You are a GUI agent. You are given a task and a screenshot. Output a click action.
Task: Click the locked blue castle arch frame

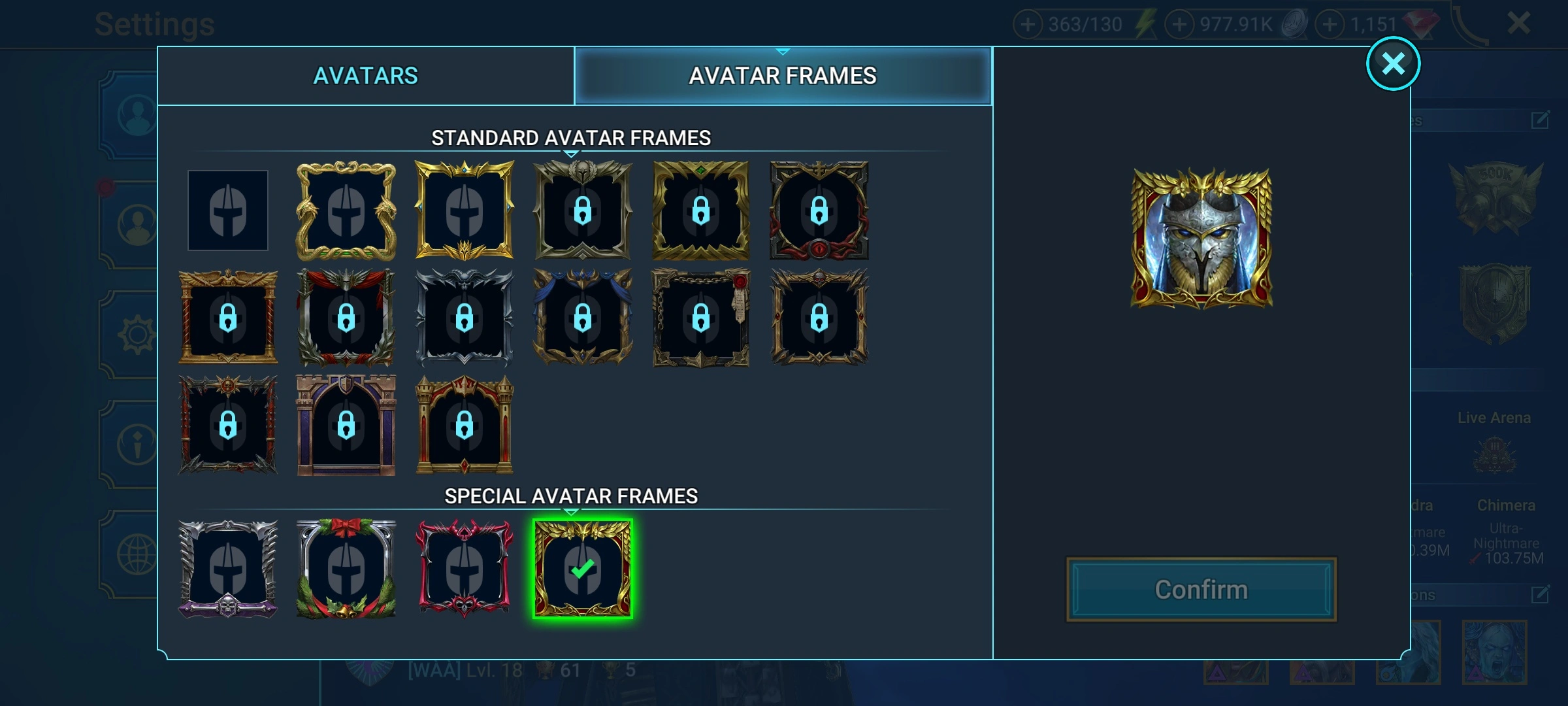point(346,425)
